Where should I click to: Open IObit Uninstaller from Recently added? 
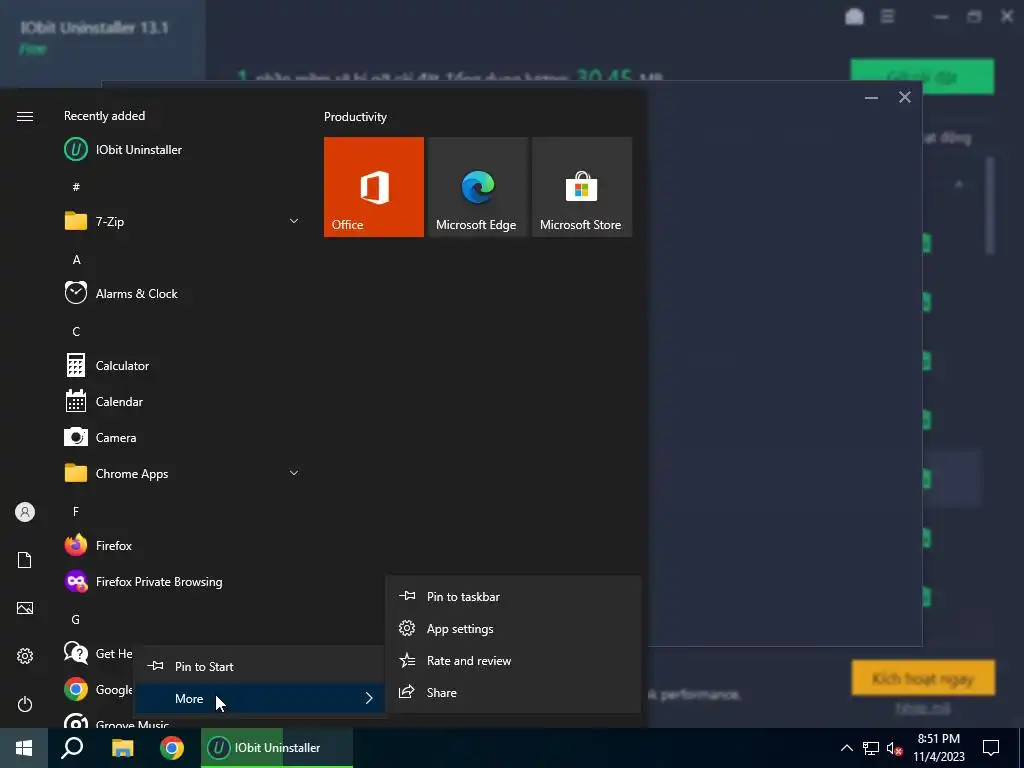[x=183, y=150]
